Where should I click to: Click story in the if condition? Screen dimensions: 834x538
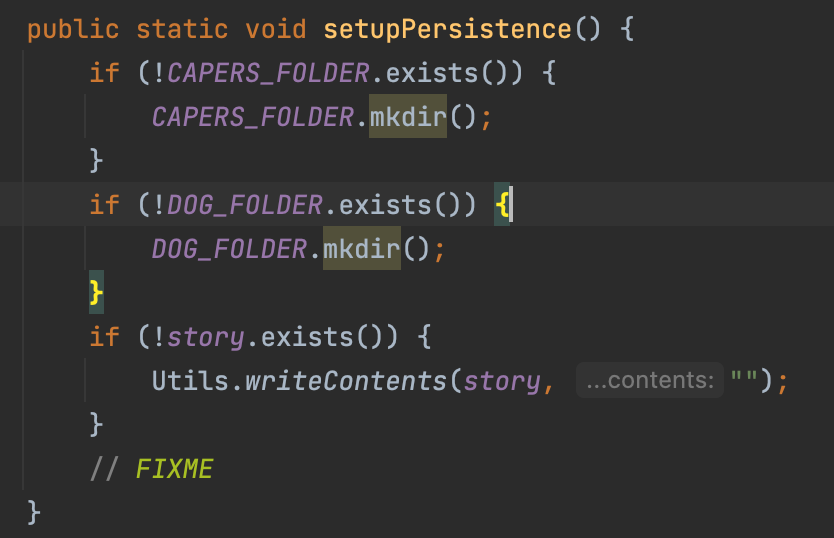click(x=205, y=337)
